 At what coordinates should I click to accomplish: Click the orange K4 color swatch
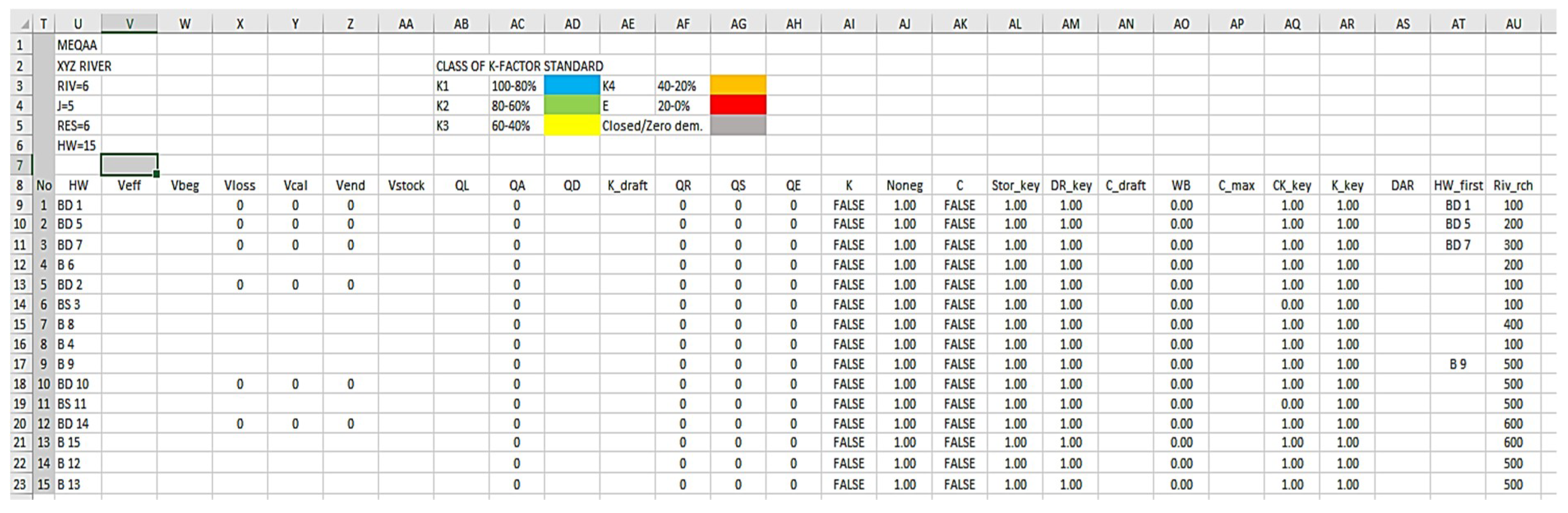click(x=738, y=86)
